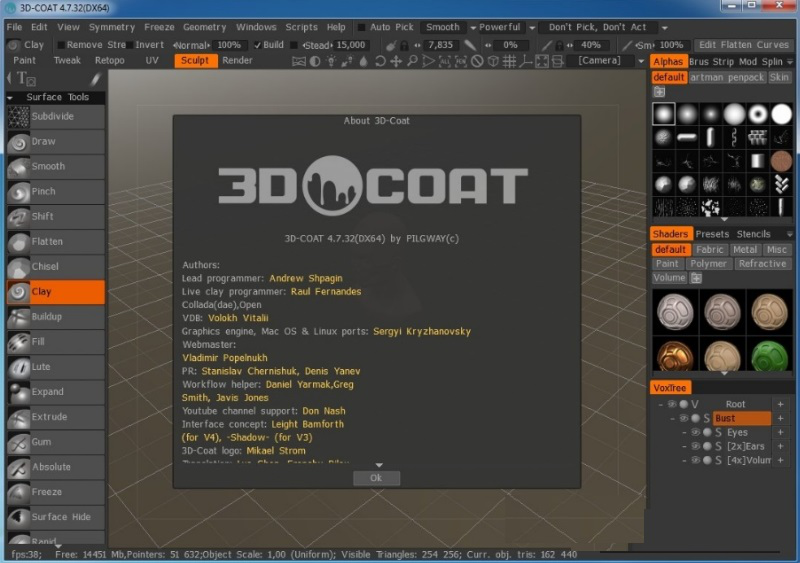Viewport: 800px width, 563px height.
Task: Select the Draw sculpt tool icon
Action: [19, 141]
